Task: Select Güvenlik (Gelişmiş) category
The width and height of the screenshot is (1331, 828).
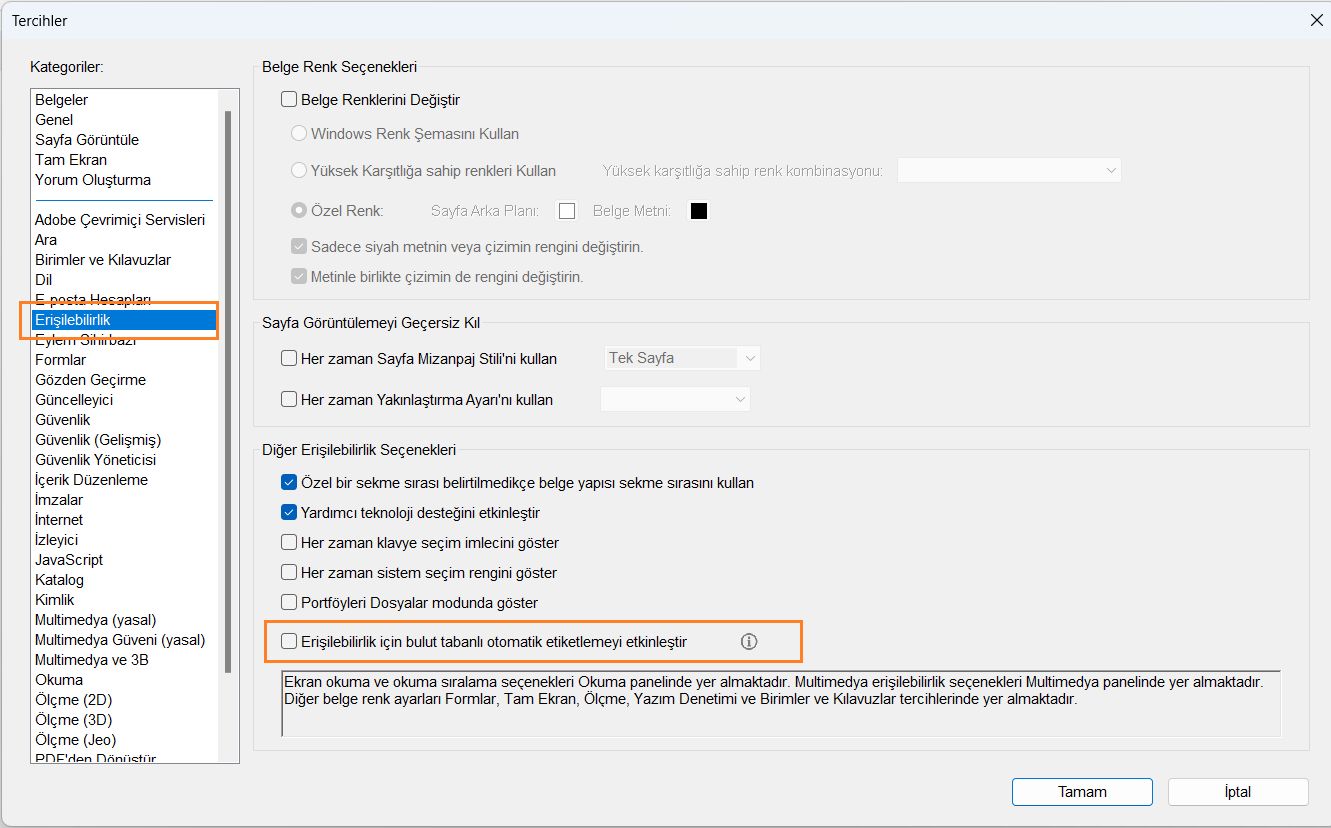Action: click(x=98, y=440)
